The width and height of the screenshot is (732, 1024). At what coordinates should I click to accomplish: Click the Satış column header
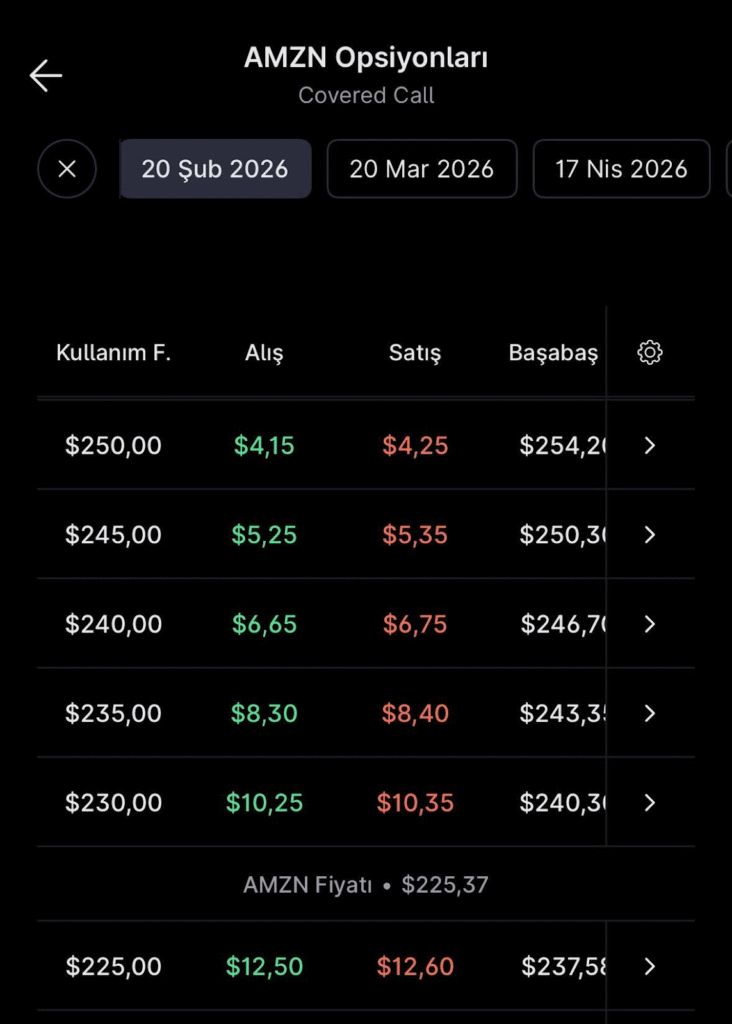click(415, 353)
